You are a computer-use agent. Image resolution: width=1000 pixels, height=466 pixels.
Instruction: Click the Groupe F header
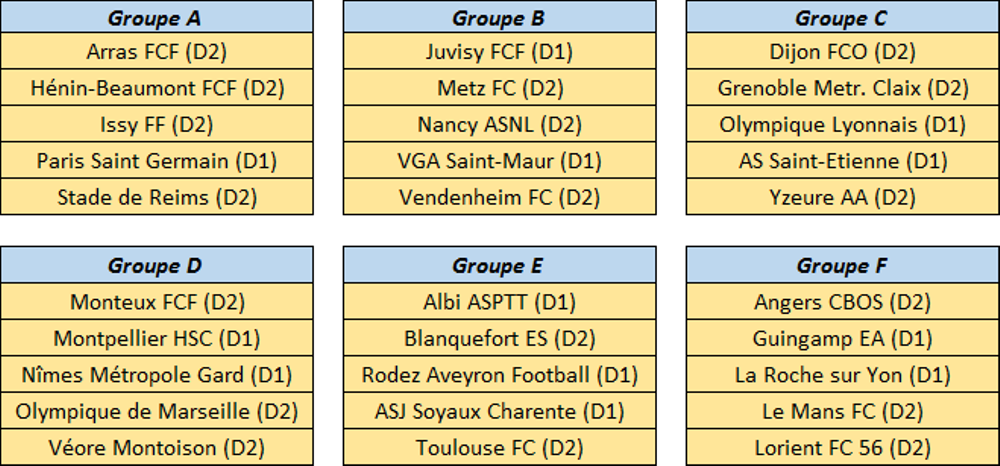click(x=842, y=265)
